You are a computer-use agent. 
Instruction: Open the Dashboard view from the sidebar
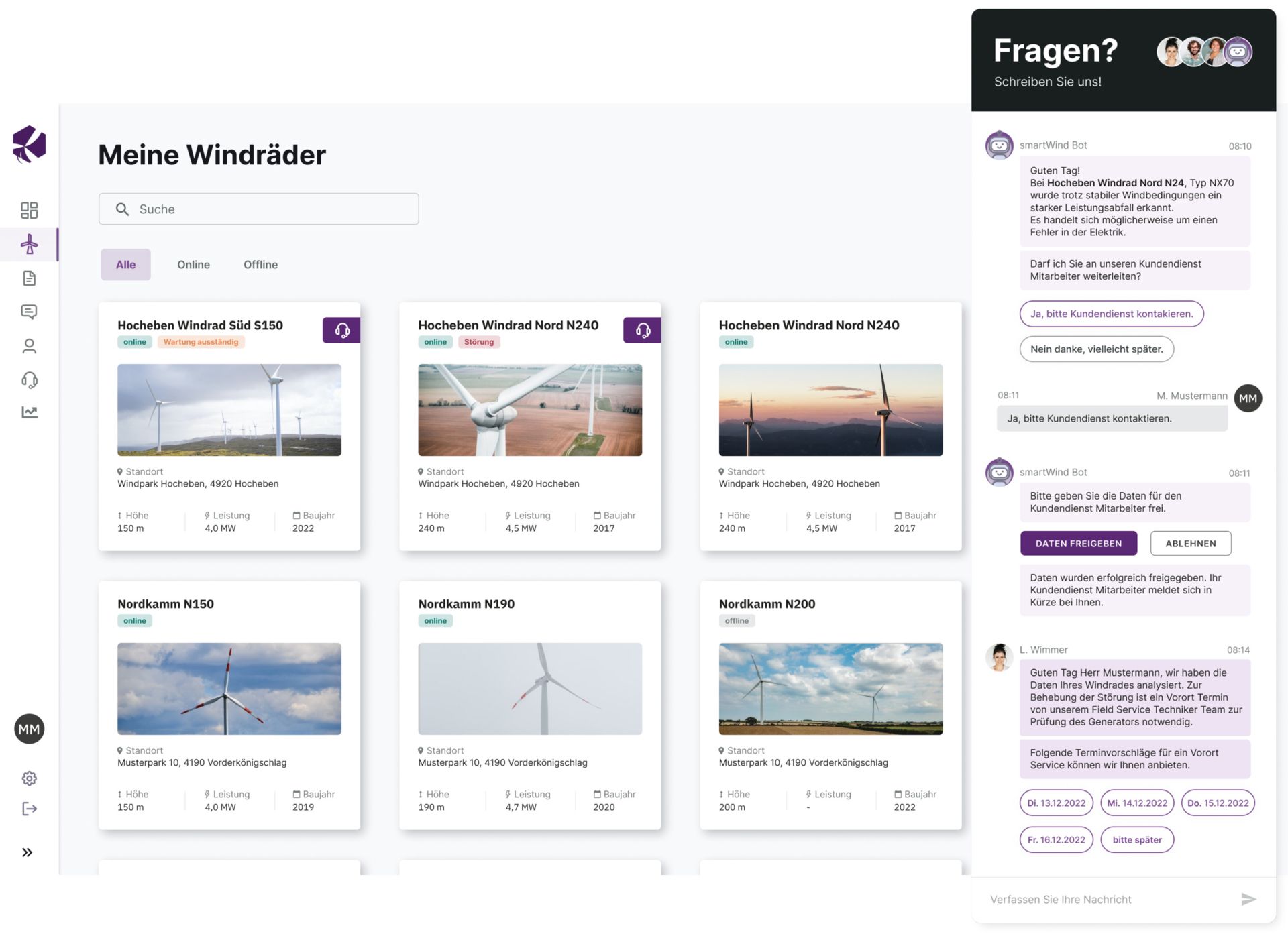tap(30, 210)
